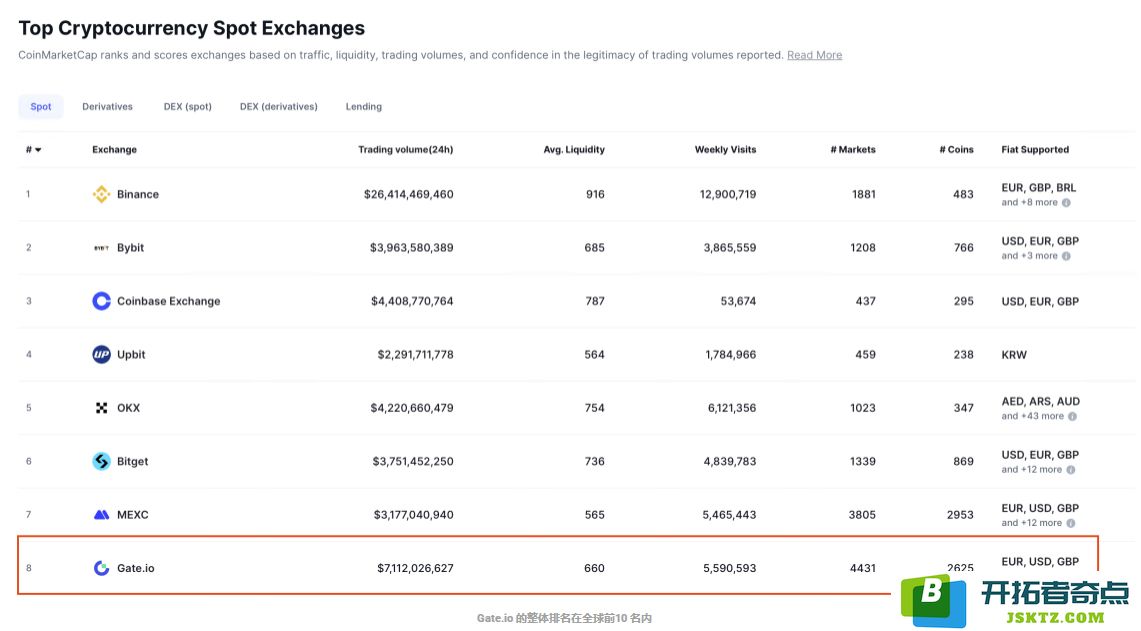Open fiat info icon in Binance row

[x=1066, y=202]
